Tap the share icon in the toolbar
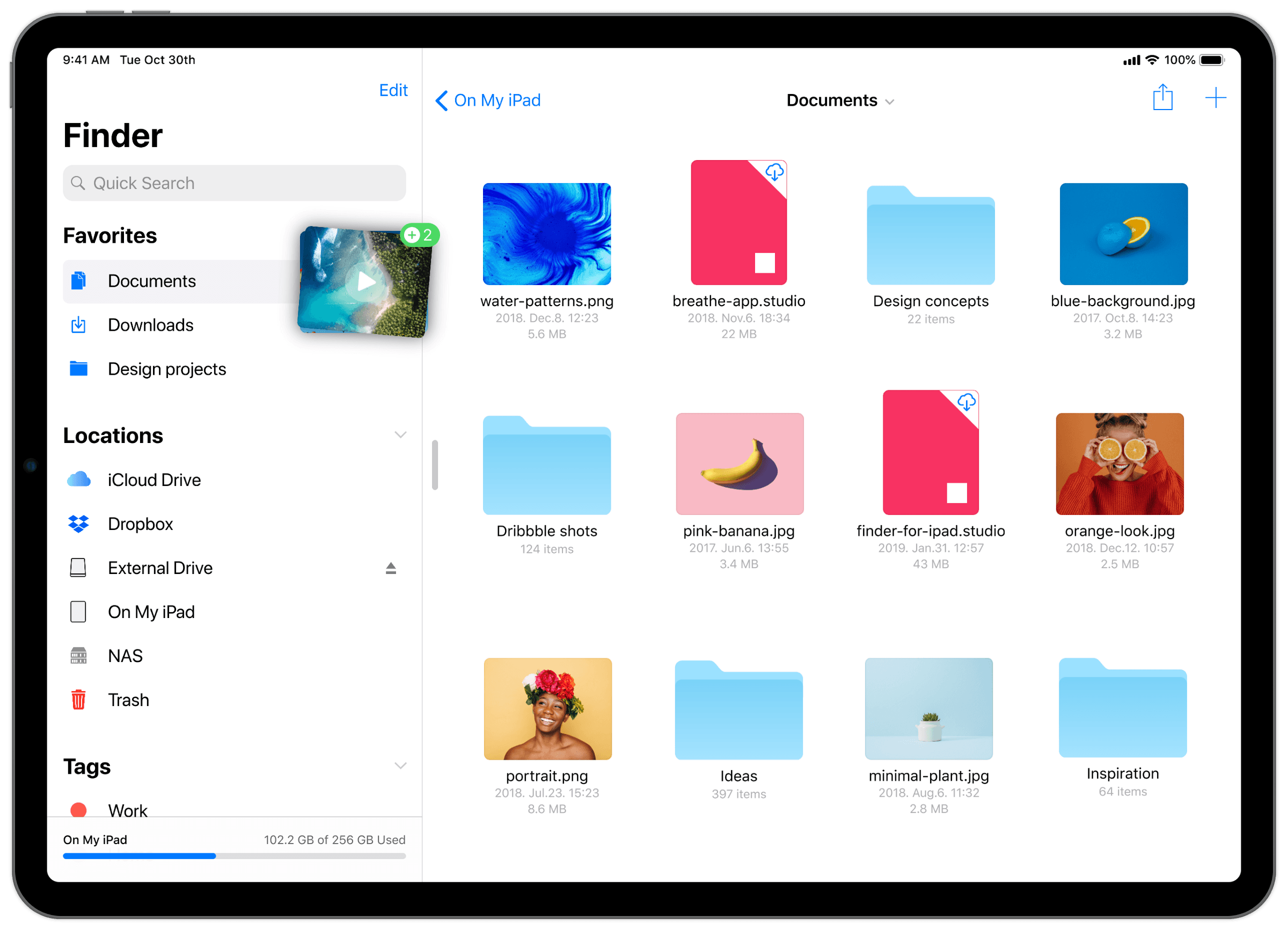The width and height of the screenshot is (1288, 930). (x=1162, y=98)
